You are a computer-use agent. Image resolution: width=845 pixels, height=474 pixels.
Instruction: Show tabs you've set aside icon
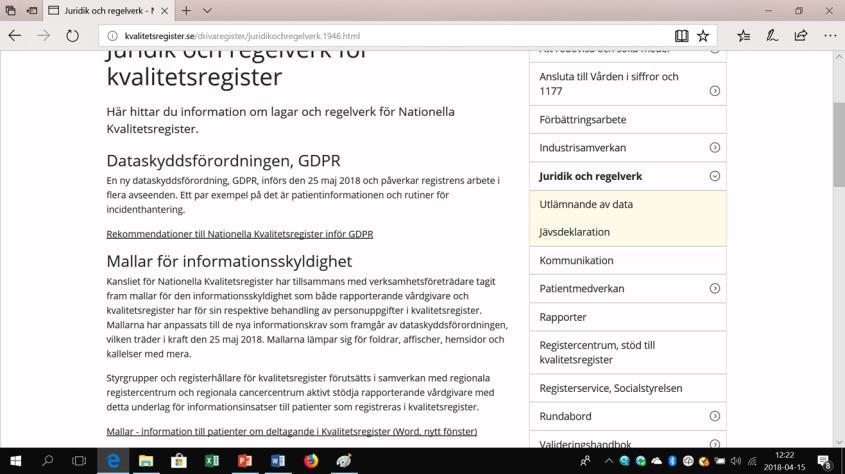[x=10, y=10]
